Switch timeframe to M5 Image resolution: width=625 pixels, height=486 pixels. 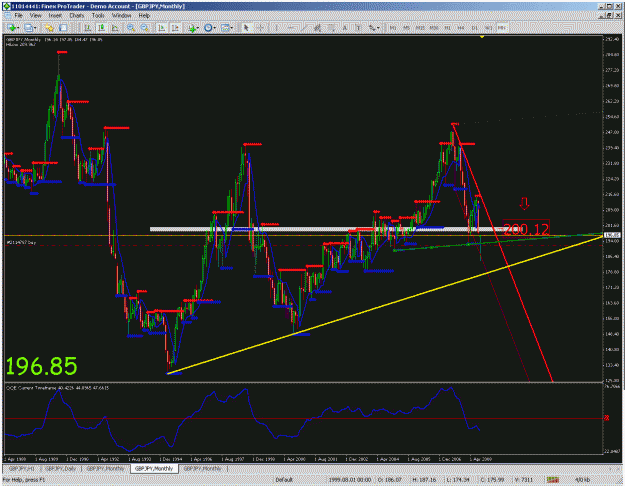point(407,28)
